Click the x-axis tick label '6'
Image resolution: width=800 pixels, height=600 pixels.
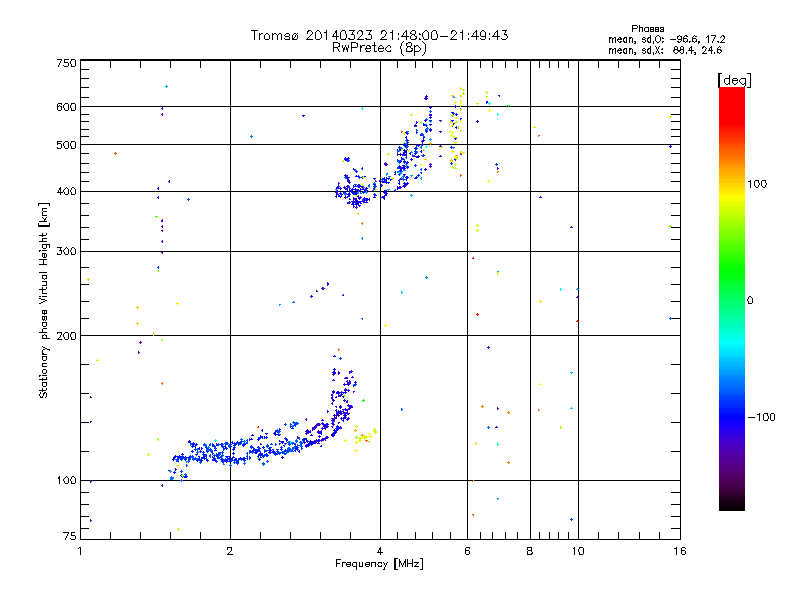tap(467, 551)
